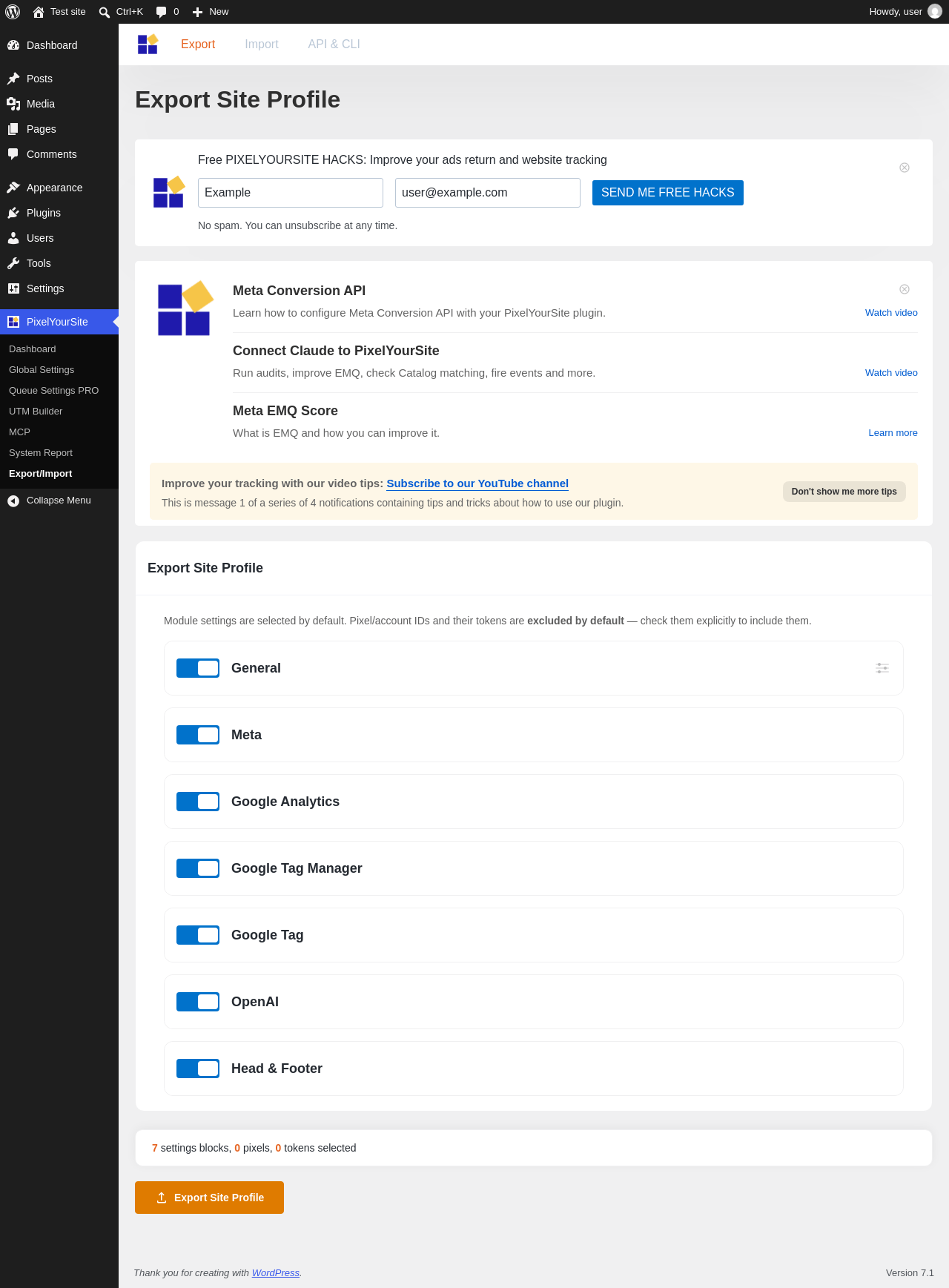Image resolution: width=949 pixels, height=1288 pixels.
Task: Select System Report in PixelYourSite submenu
Action: click(x=41, y=453)
